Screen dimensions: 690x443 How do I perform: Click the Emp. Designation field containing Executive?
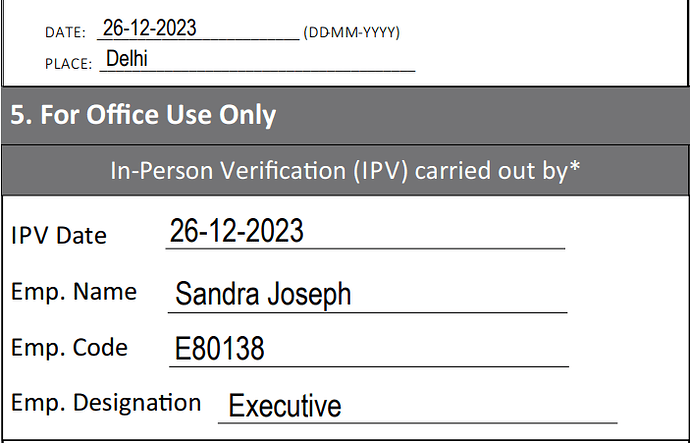(418, 405)
